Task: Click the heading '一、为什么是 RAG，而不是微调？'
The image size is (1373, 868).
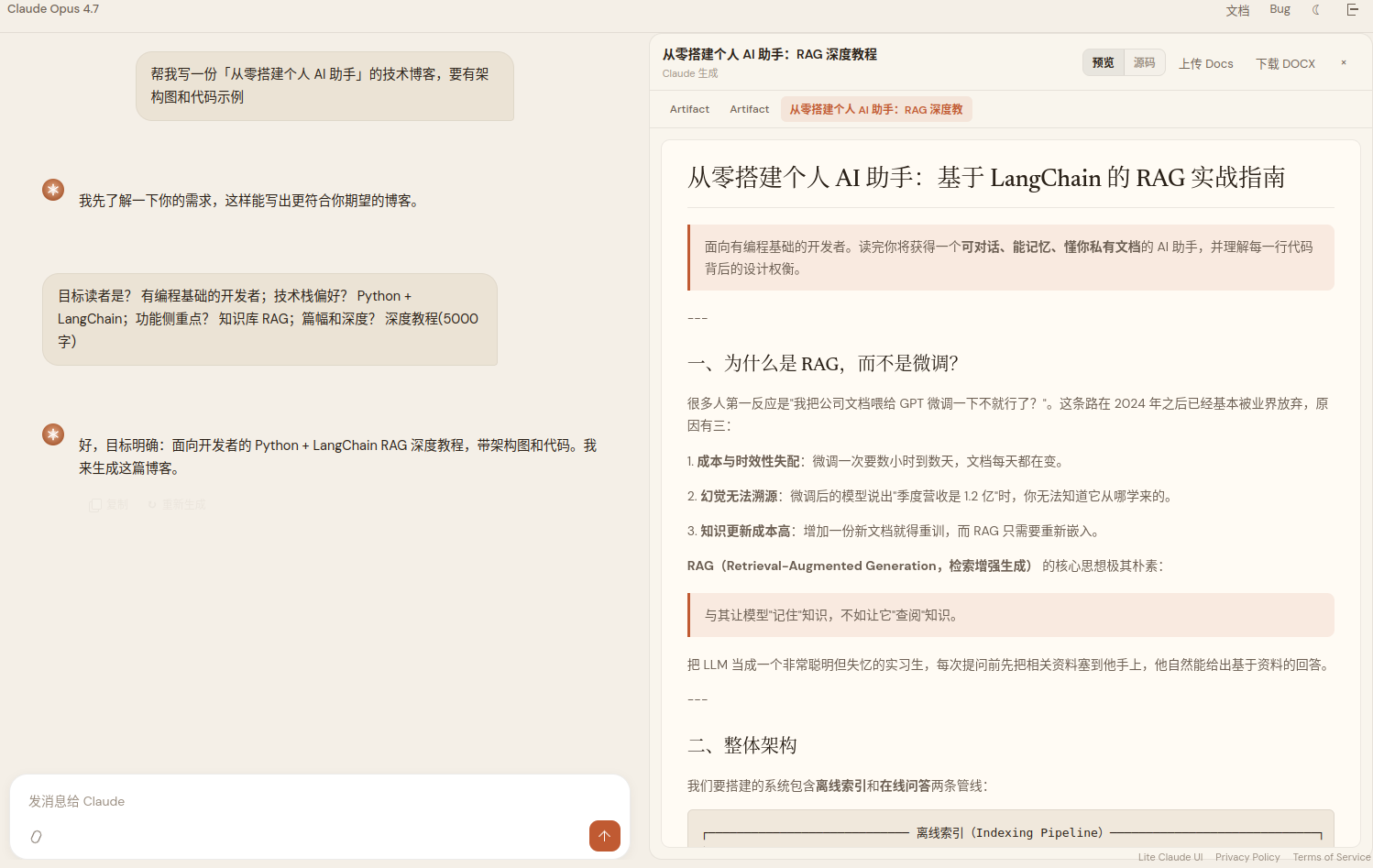Action: click(823, 364)
